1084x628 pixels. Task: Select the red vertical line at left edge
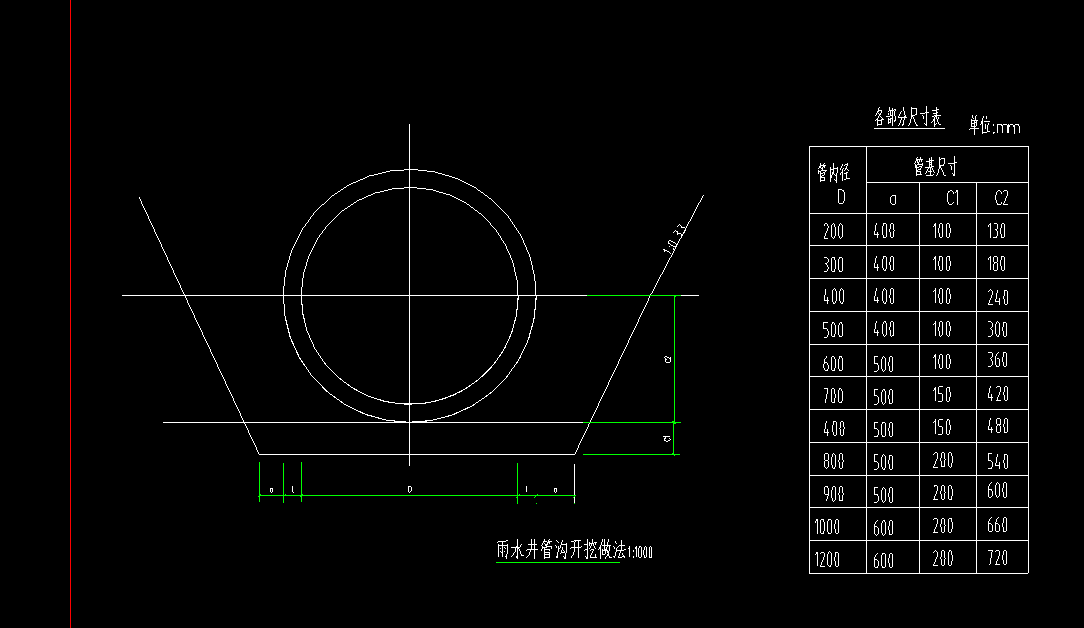click(71, 314)
